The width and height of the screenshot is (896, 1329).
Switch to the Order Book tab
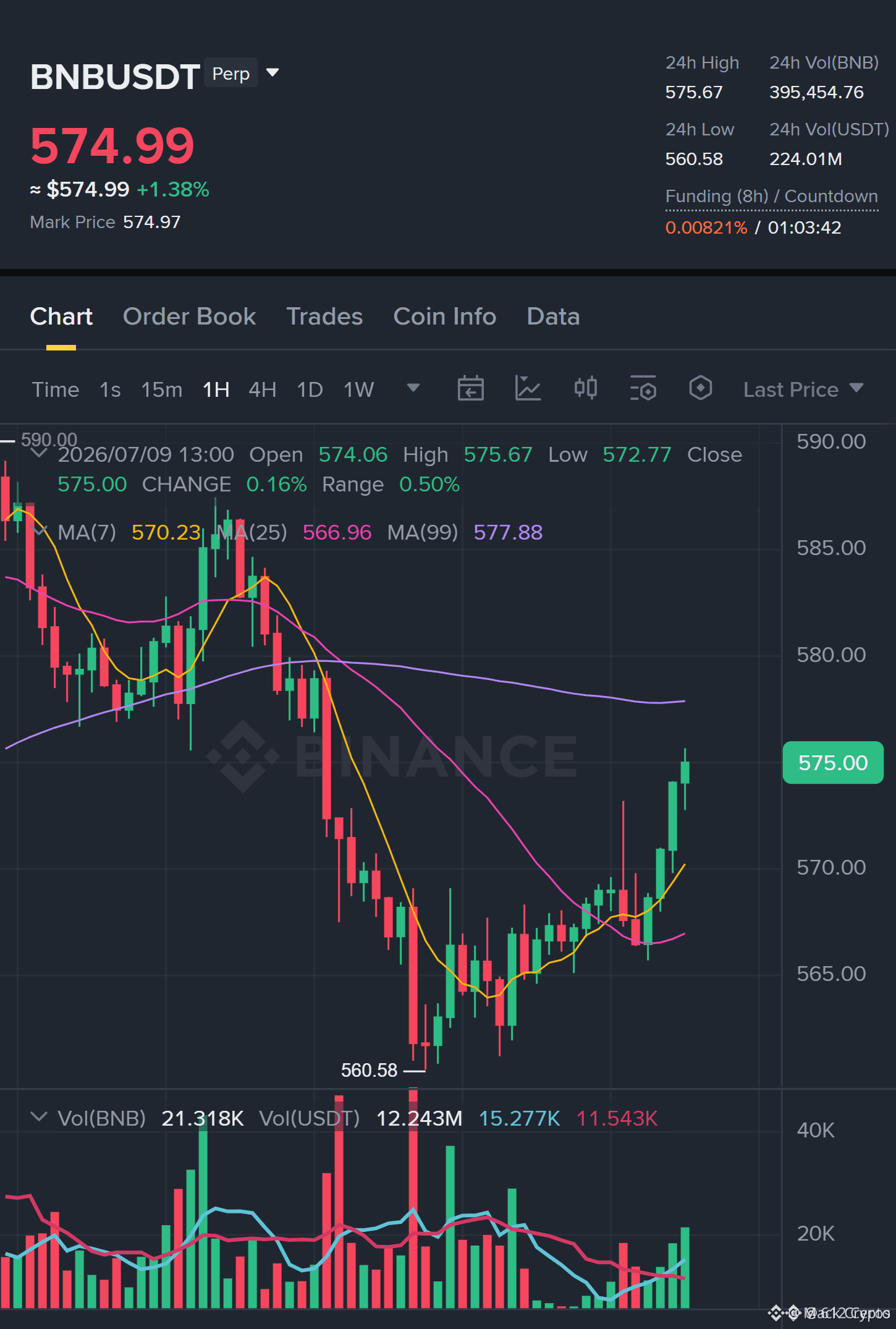point(189,316)
